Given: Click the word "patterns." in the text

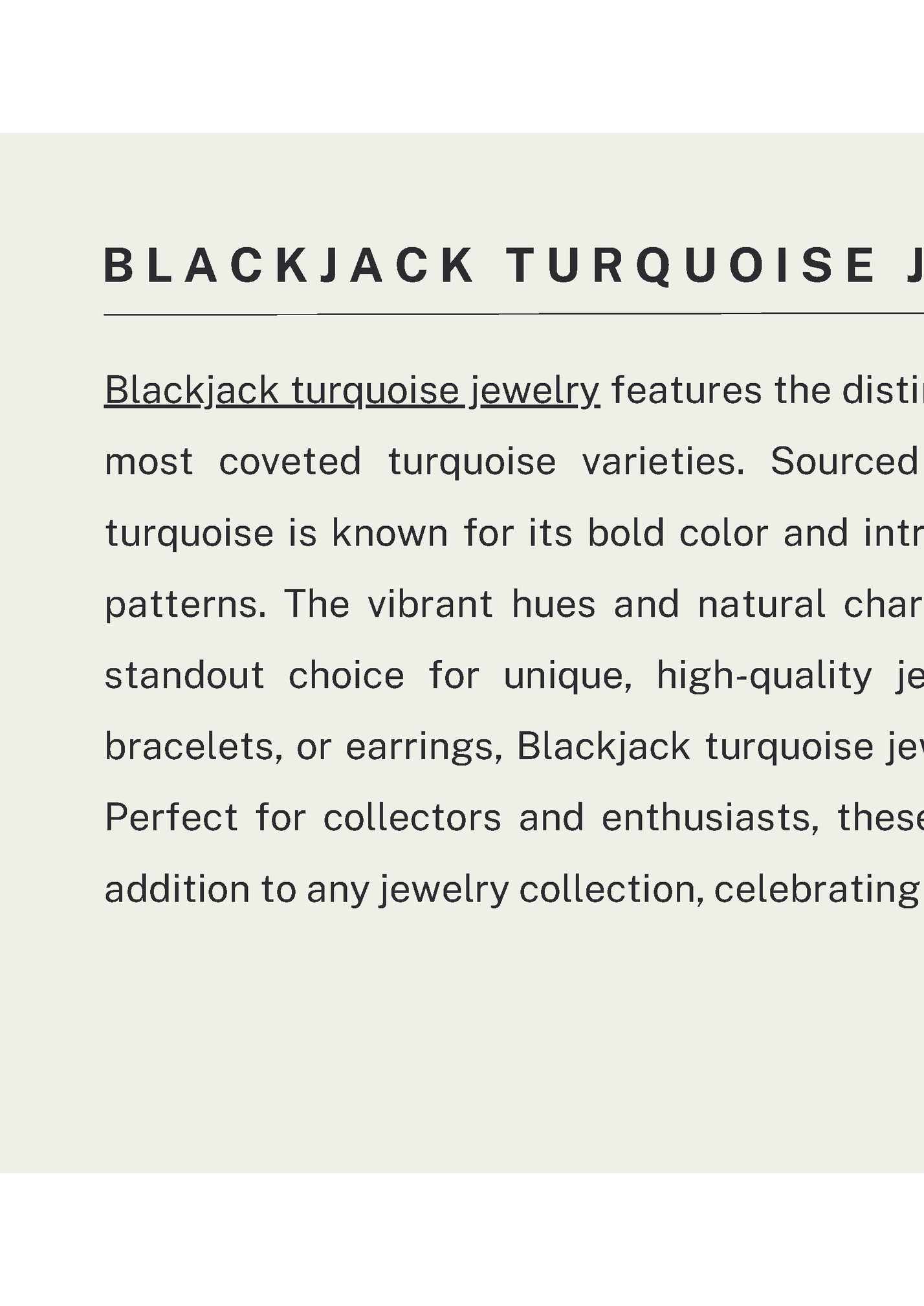Looking at the screenshot, I should tap(186, 604).
